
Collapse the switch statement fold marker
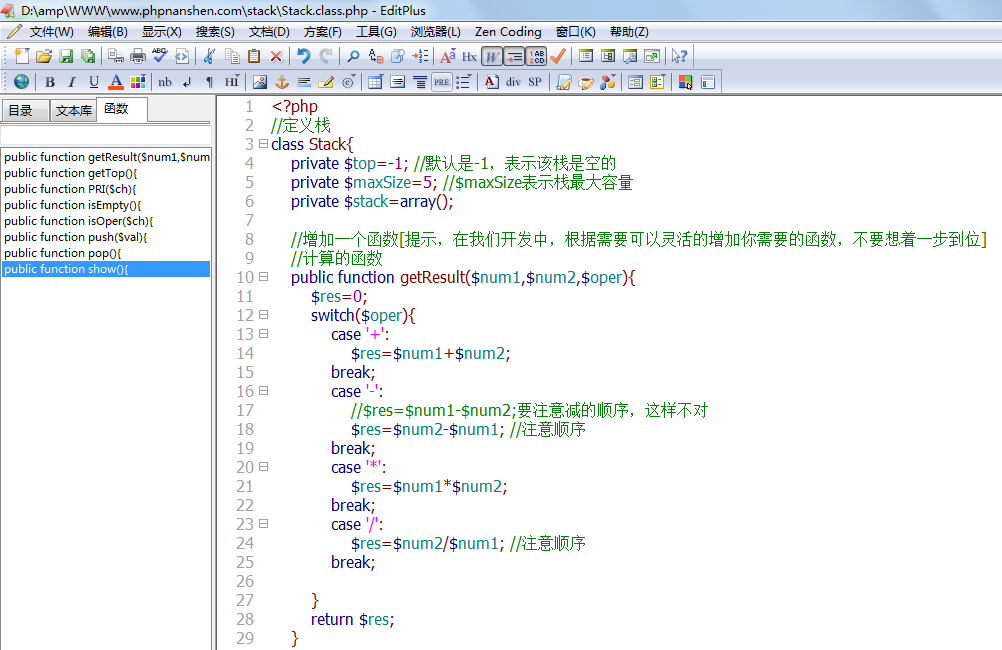pos(263,315)
